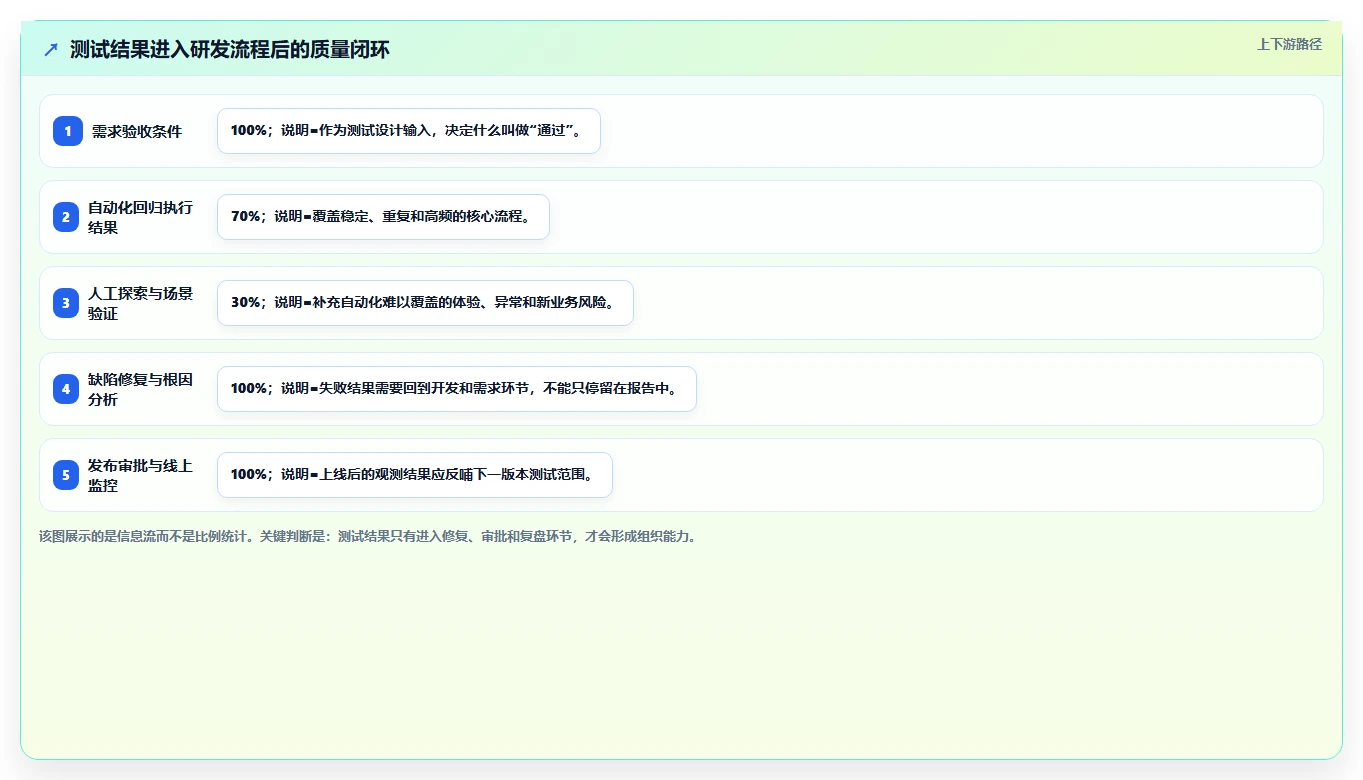Select the 缺陷修复与根因分析 step label
1363x780 pixels.
point(140,389)
